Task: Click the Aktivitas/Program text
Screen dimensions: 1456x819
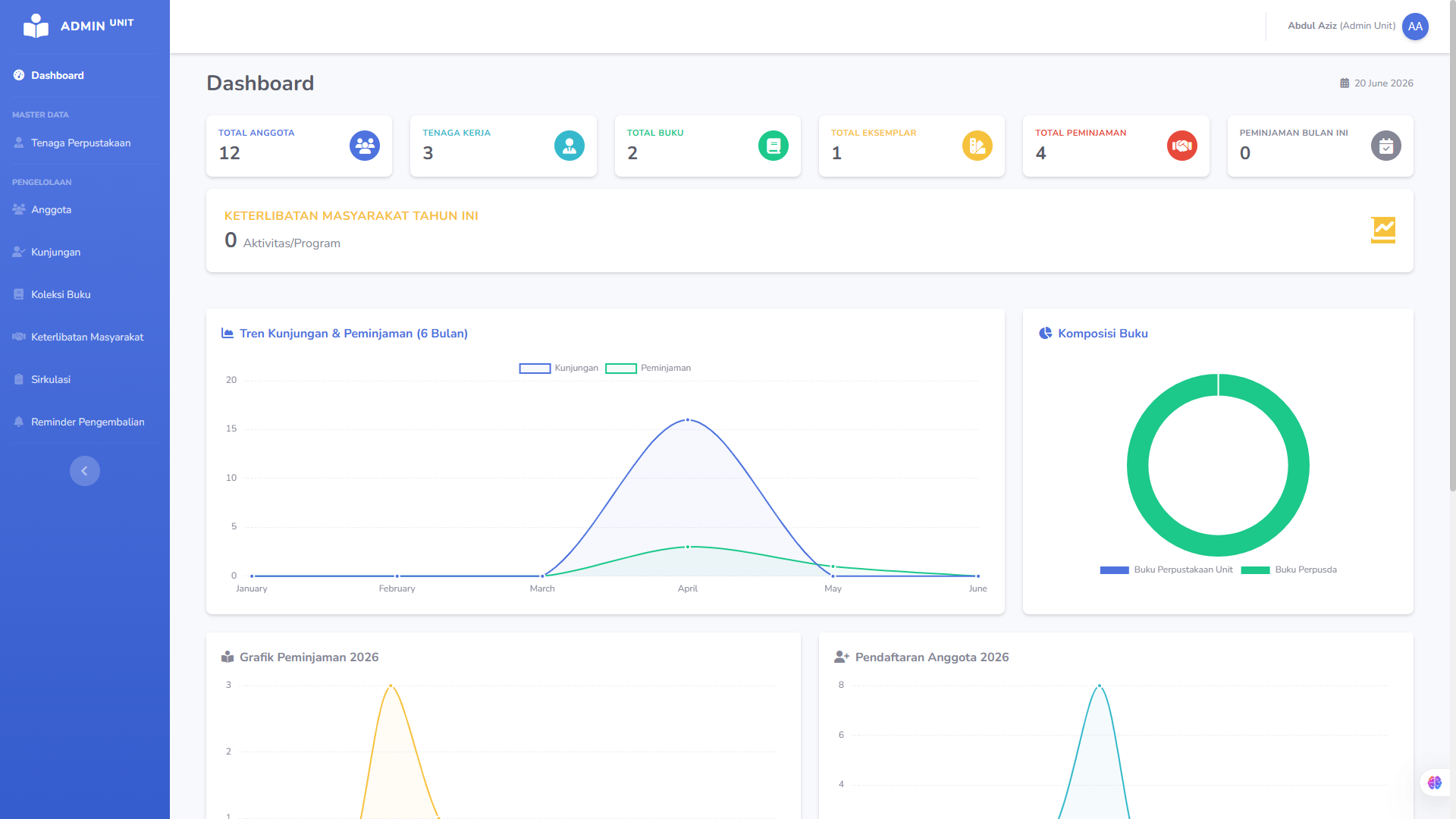Action: tap(292, 243)
